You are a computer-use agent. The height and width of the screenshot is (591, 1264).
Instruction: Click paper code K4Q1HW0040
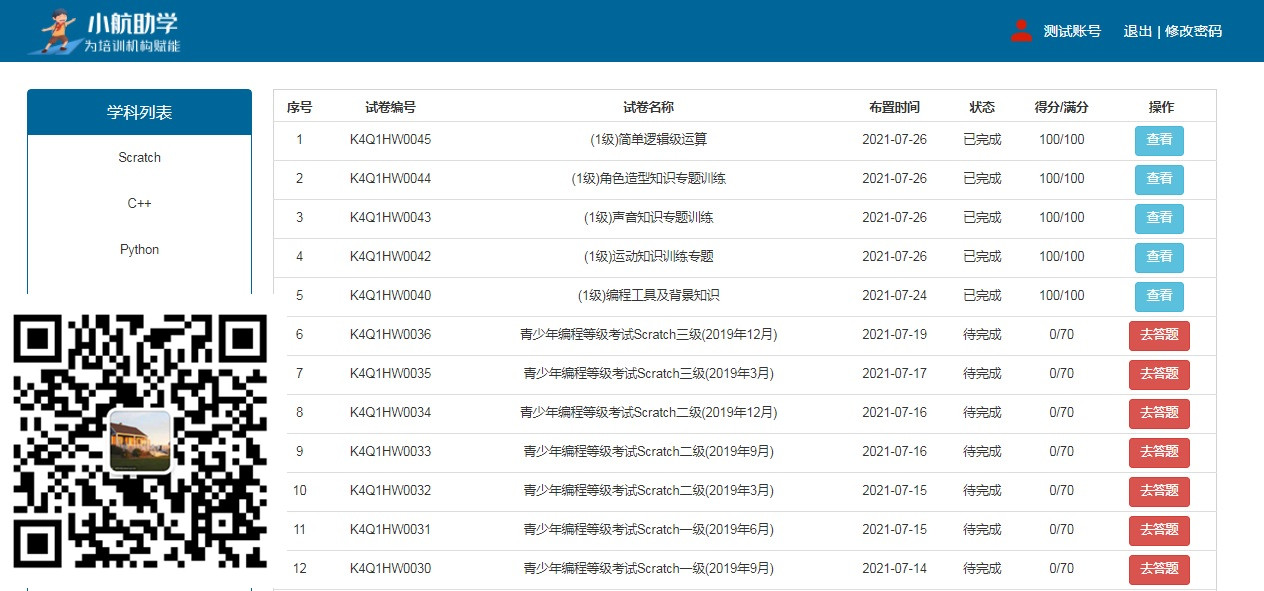coord(390,296)
